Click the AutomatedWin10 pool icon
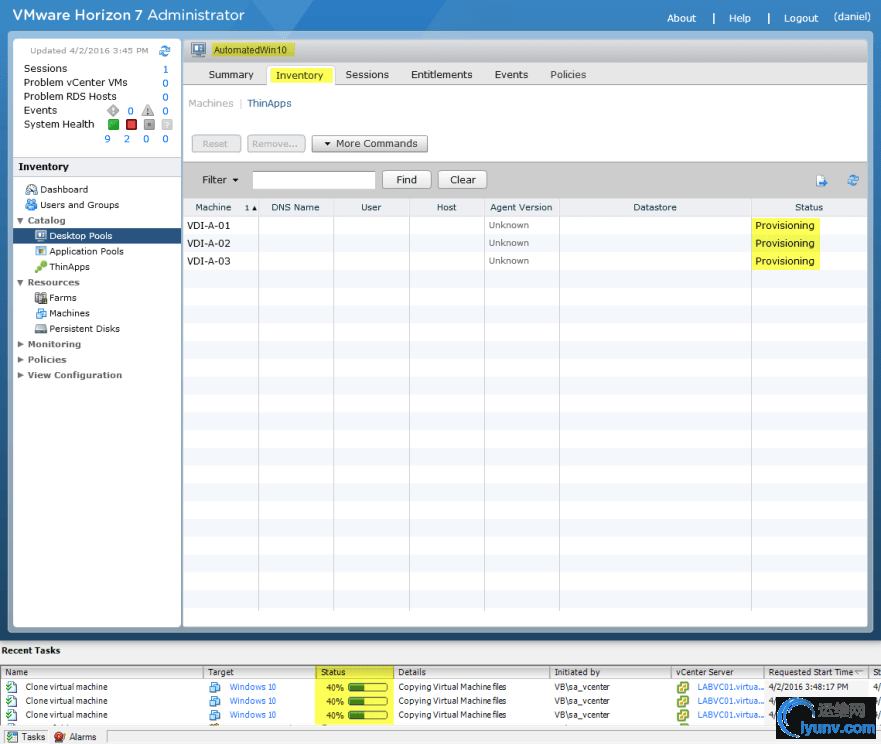 (198, 49)
